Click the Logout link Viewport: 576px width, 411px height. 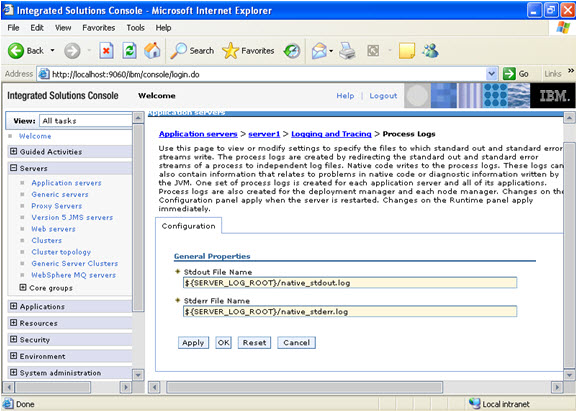pos(383,96)
